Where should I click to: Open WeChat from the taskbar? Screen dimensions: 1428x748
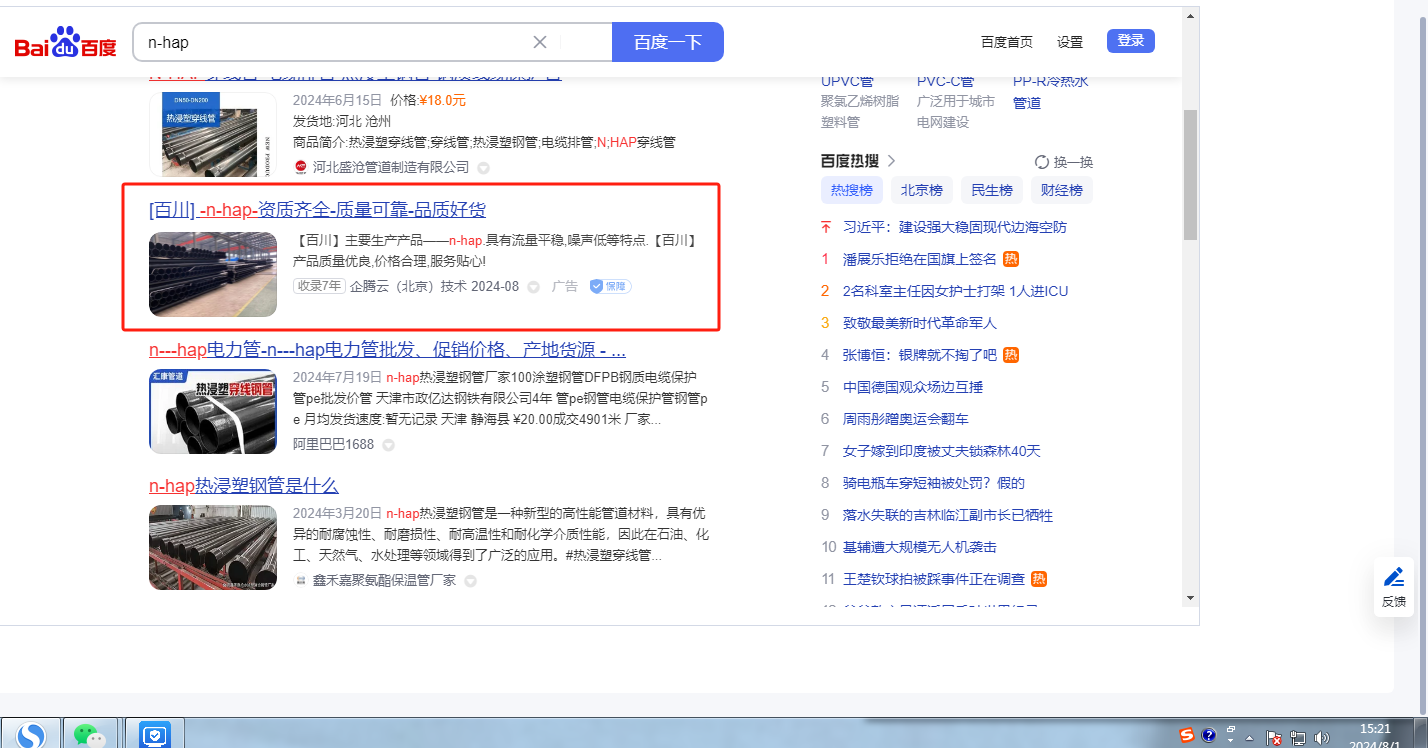click(x=91, y=735)
